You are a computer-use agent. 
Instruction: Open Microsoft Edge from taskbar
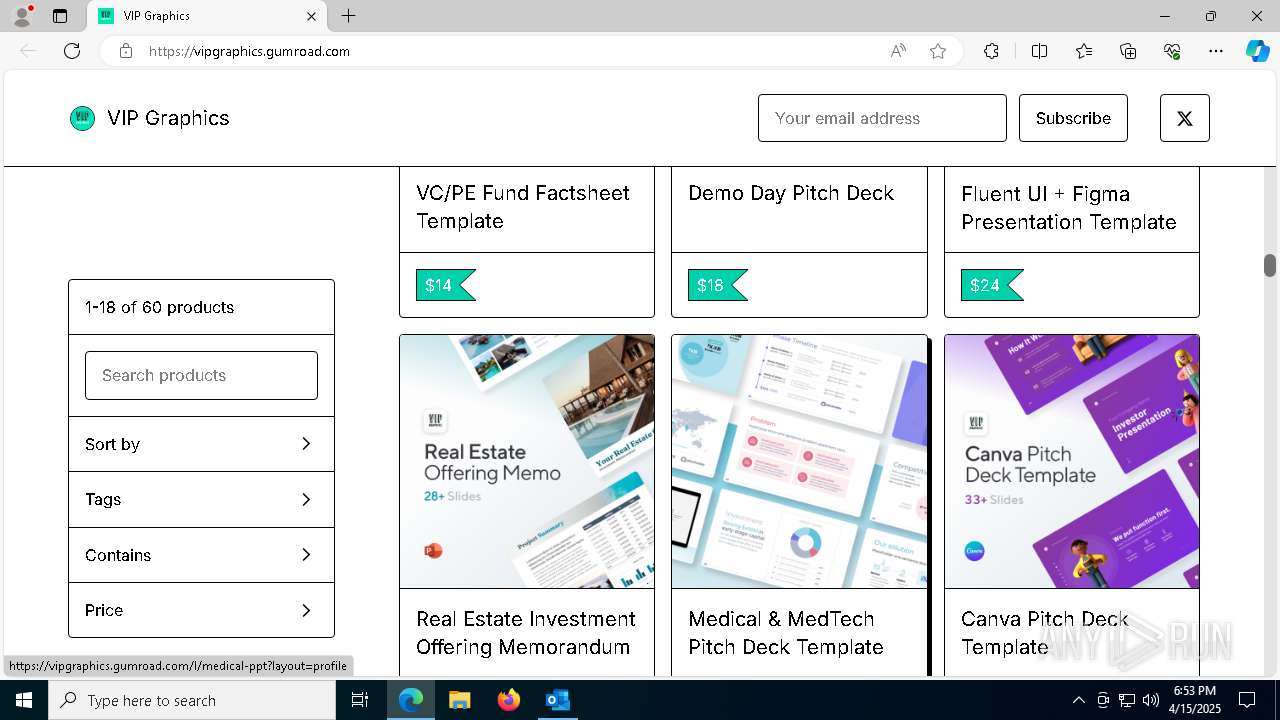[411, 700]
